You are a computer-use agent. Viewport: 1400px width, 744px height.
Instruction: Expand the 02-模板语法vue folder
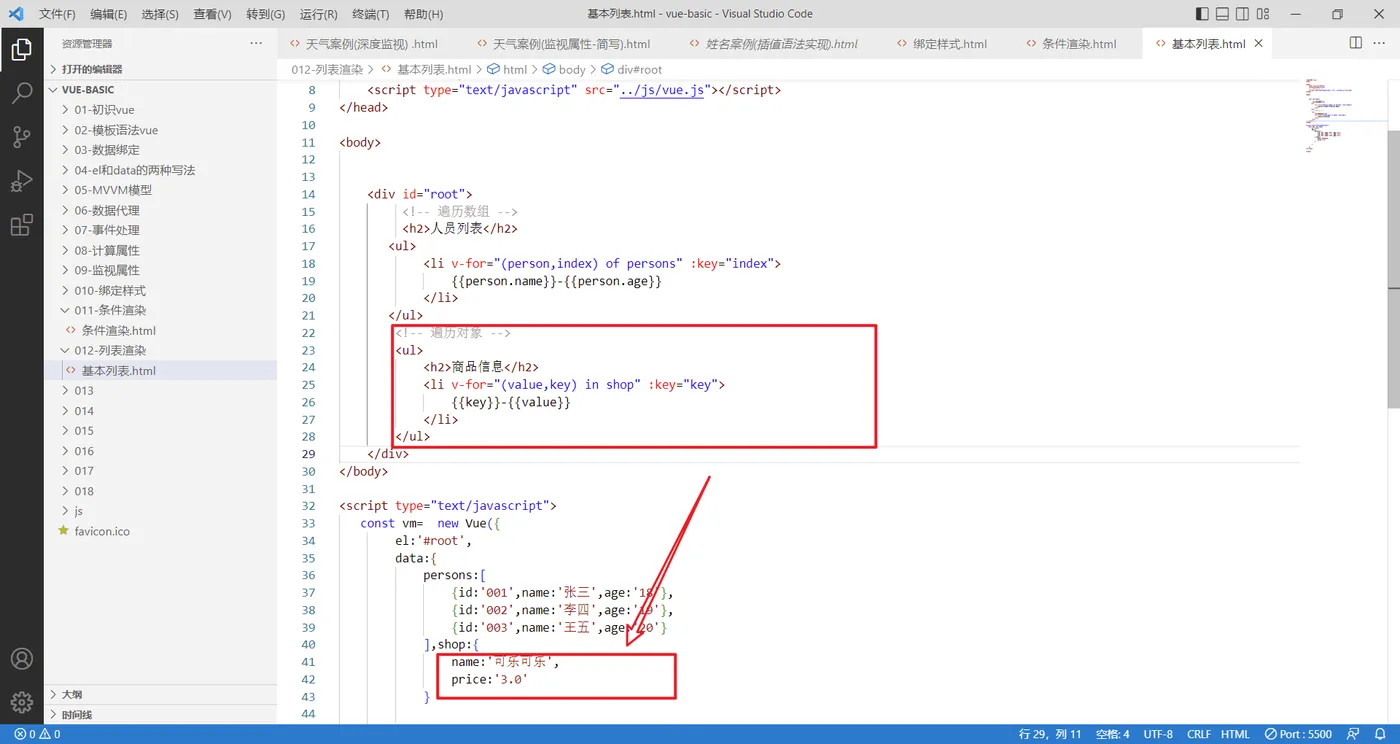point(160,130)
